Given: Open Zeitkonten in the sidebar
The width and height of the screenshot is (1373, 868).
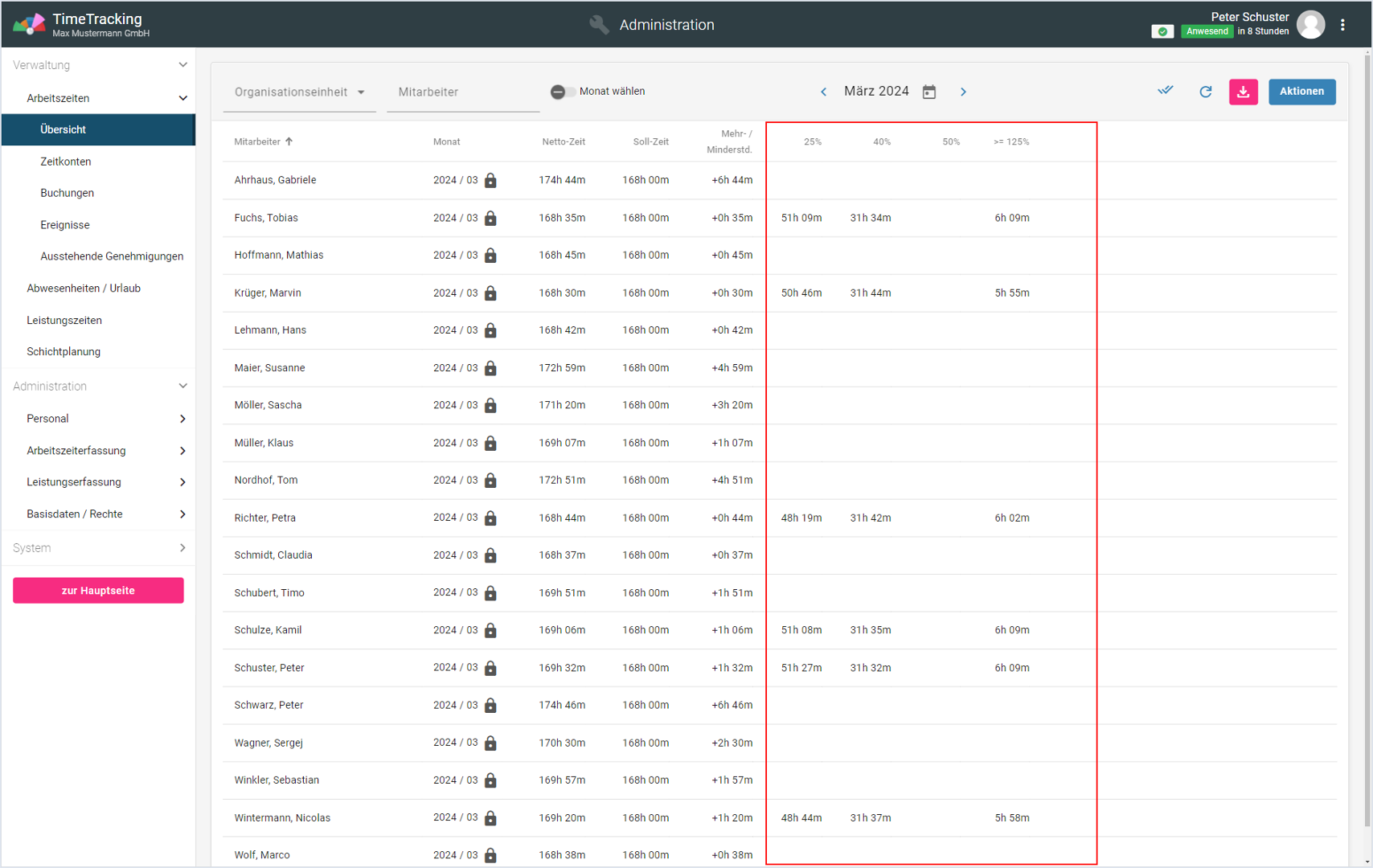Looking at the screenshot, I should (x=66, y=162).
